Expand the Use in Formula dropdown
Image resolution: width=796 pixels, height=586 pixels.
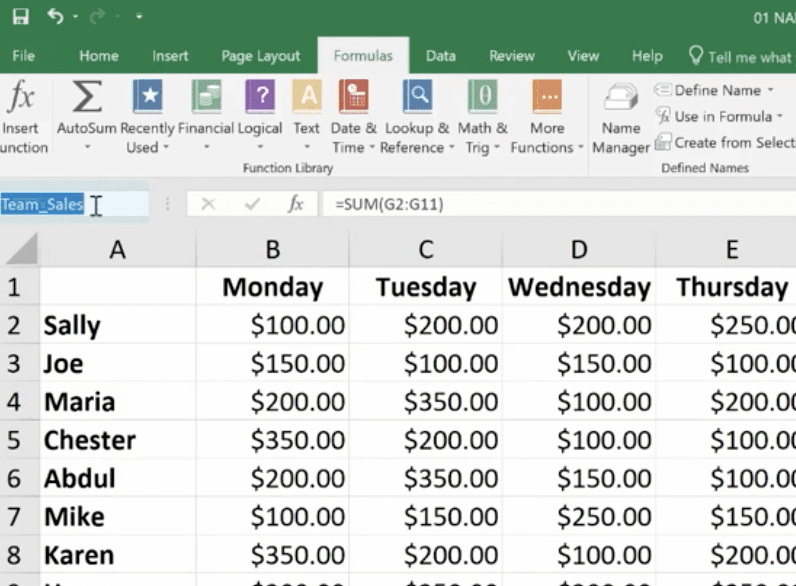coord(779,116)
